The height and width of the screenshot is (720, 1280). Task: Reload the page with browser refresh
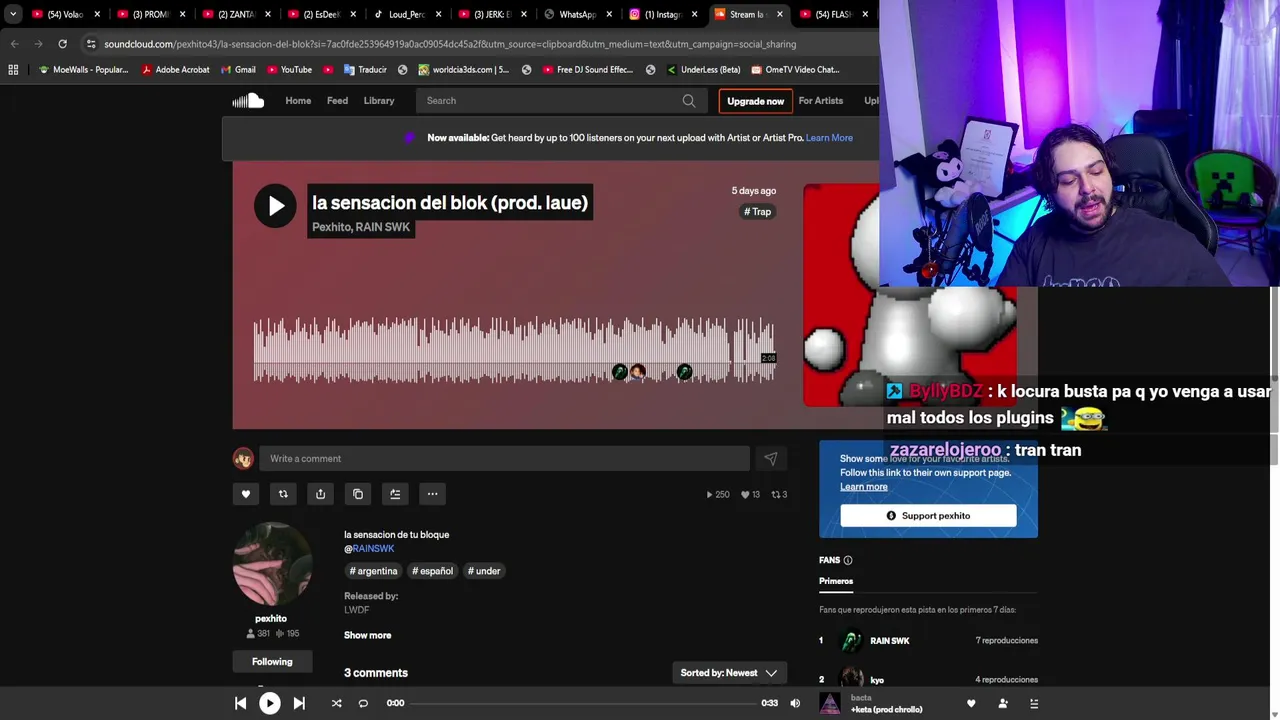[62, 44]
